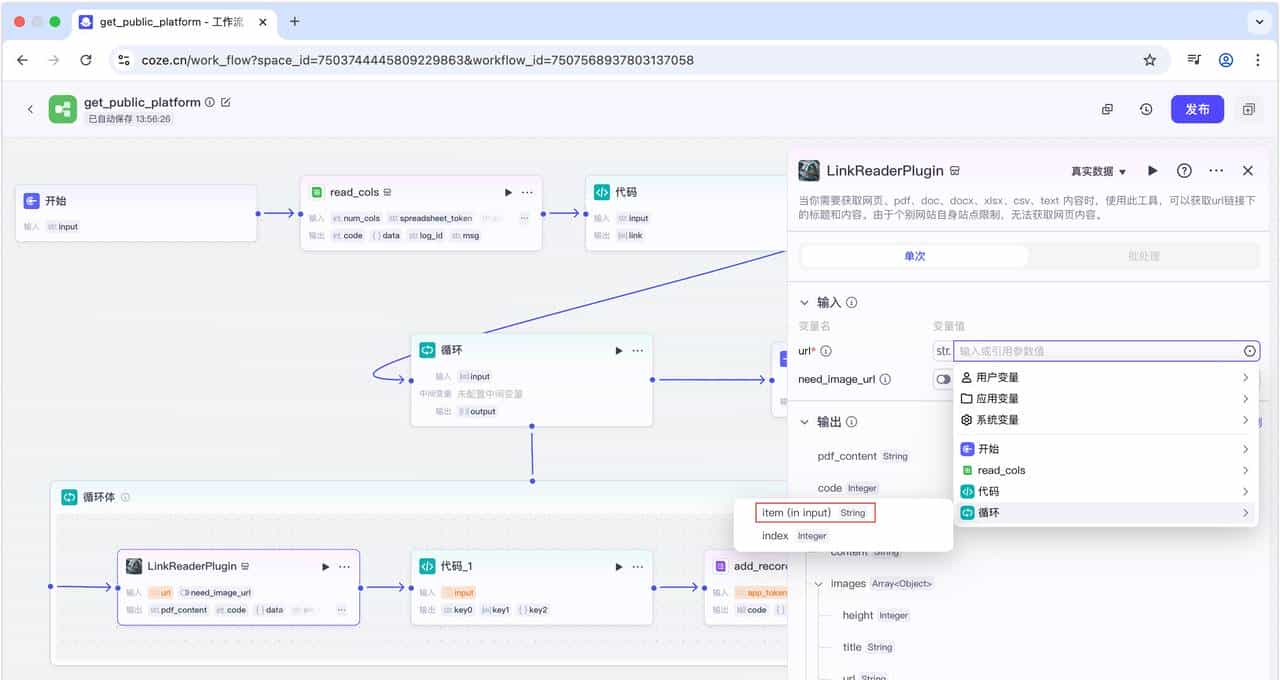Run the read_cols node play icon
Viewport: 1280px width, 680px height.
[508, 192]
